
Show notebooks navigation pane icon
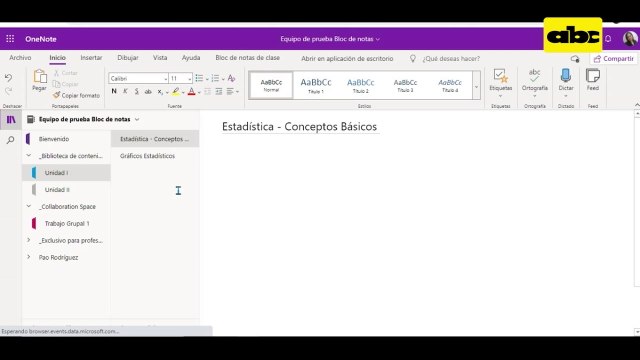pos(11,120)
